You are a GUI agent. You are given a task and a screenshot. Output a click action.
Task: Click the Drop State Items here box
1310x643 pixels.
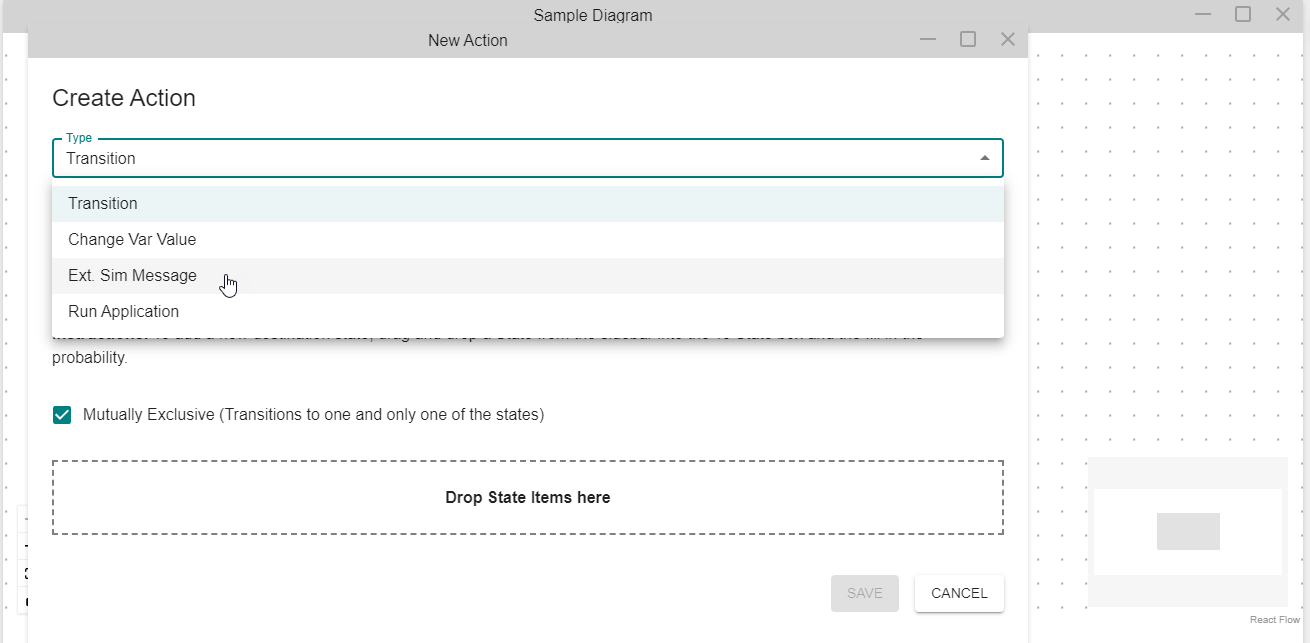(x=528, y=498)
